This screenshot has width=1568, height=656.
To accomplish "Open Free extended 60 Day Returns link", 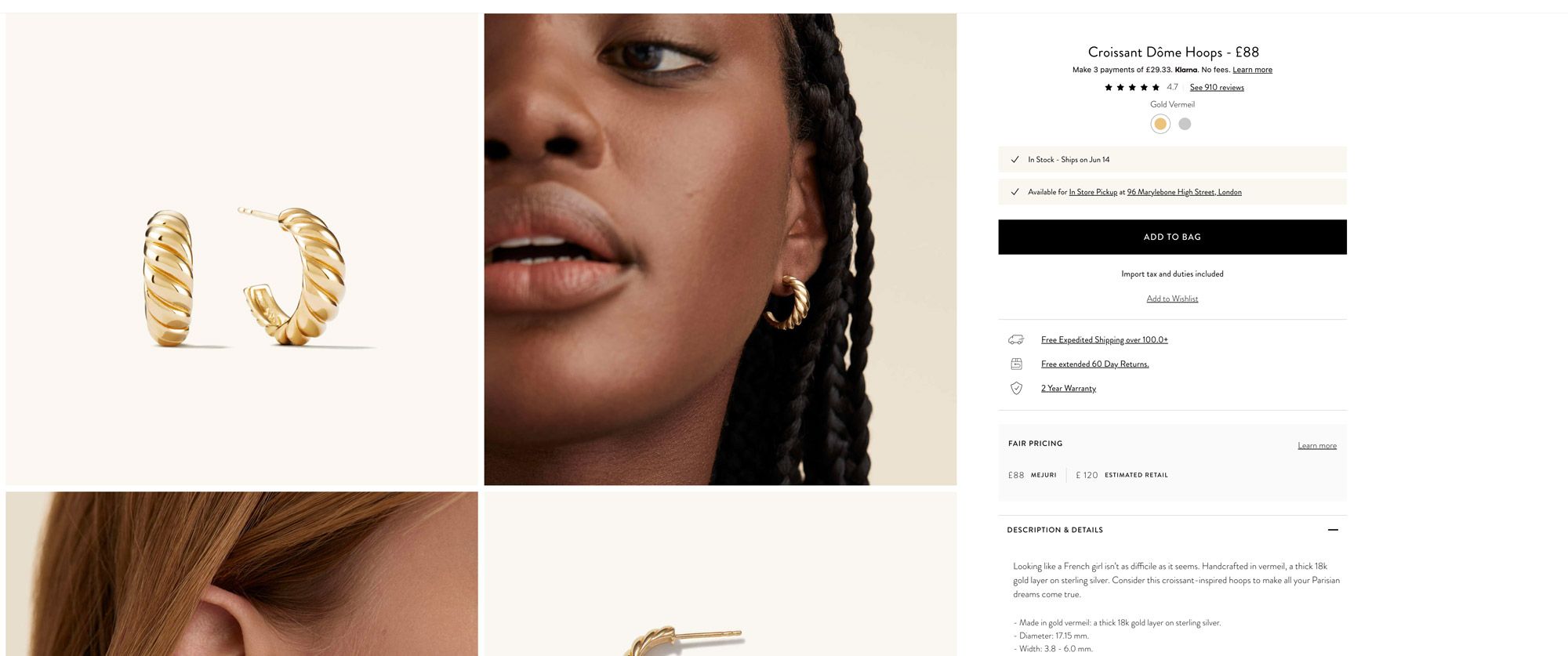I will [x=1094, y=364].
